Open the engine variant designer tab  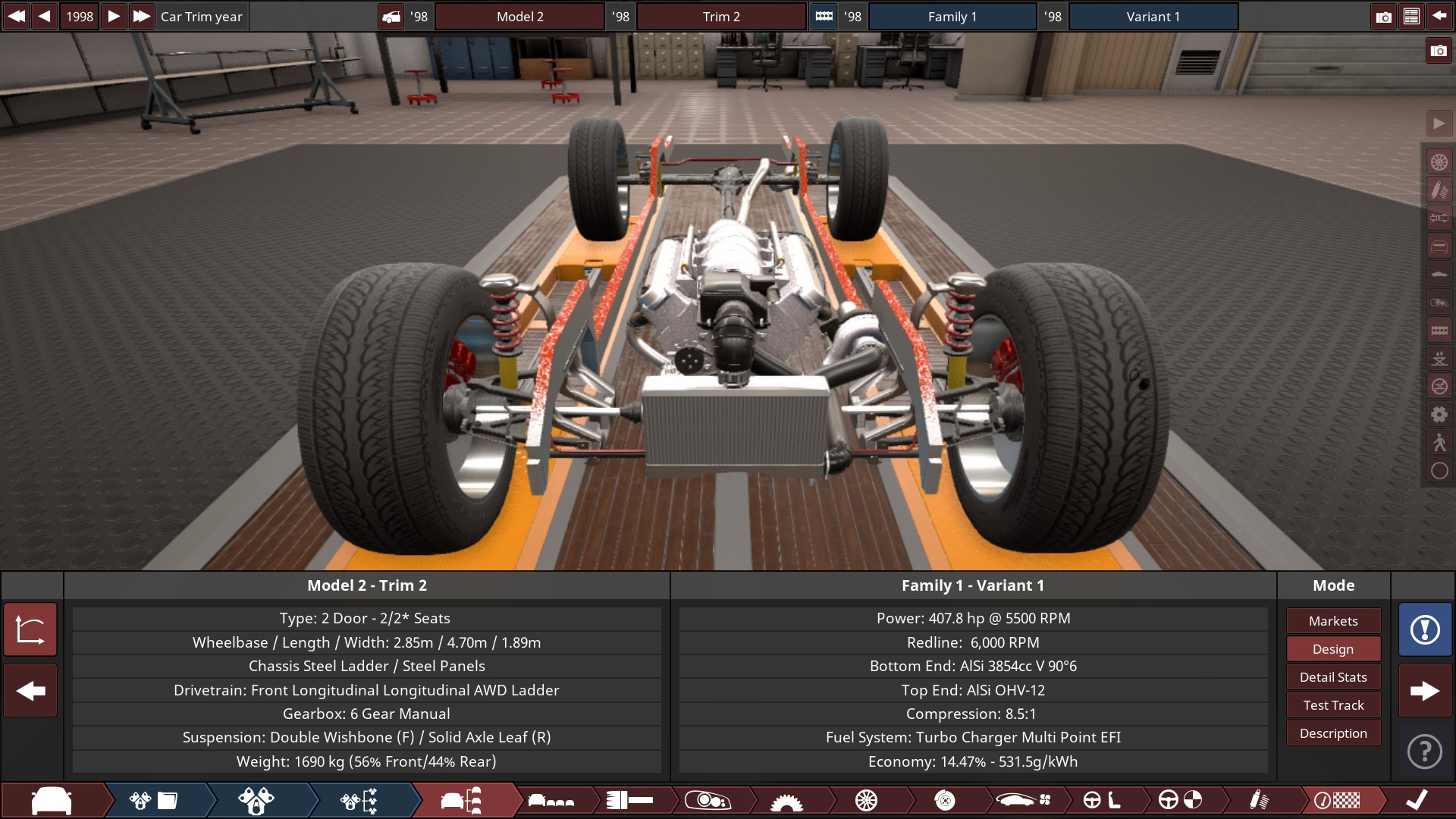click(x=256, y=800)
